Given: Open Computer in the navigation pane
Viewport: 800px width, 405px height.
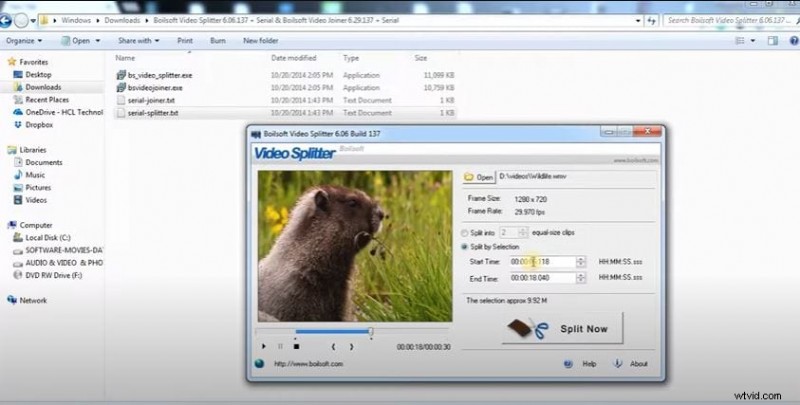Looking at the screenshot, I should pyautogui.click(x=36, y=225).
